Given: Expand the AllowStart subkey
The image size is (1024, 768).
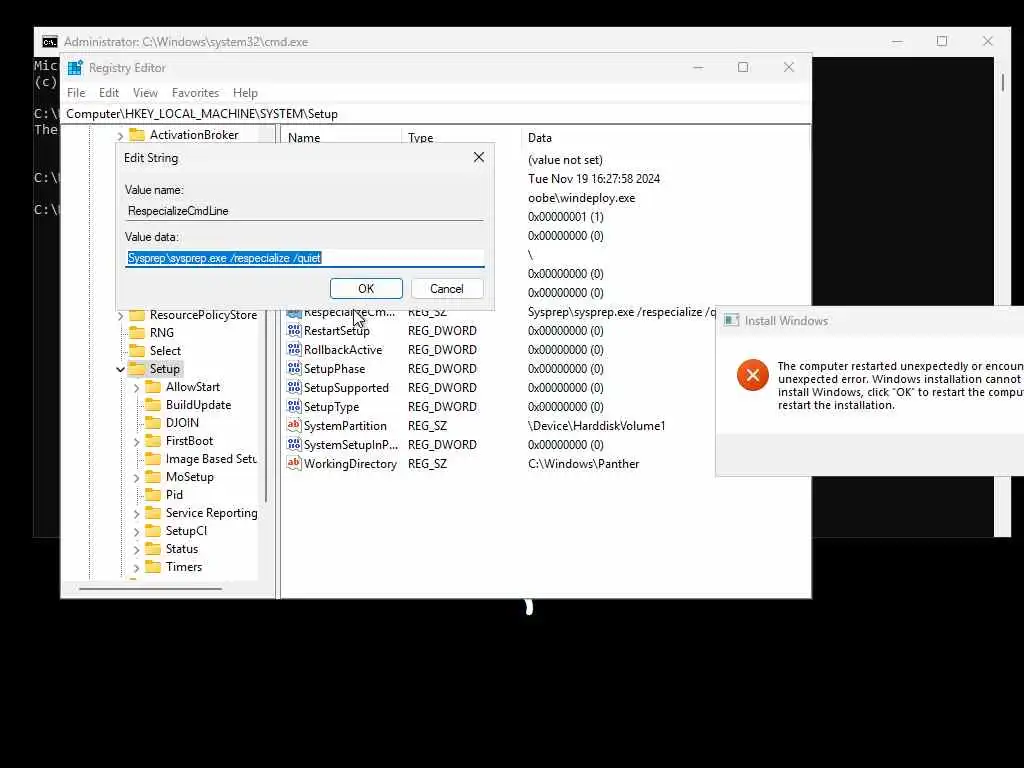Looking at the screenshot, I should [x=136, y=388].
